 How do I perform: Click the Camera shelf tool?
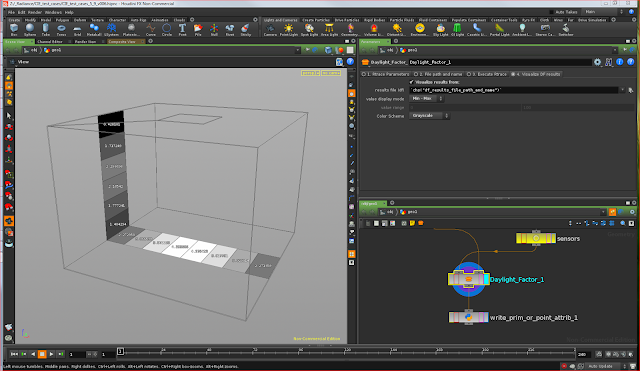(270, 29)
